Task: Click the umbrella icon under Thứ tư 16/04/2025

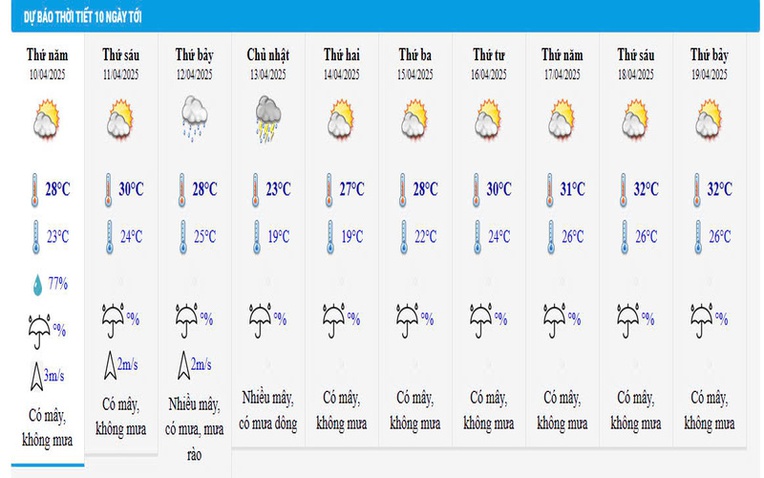Action: tap(481, 321)
